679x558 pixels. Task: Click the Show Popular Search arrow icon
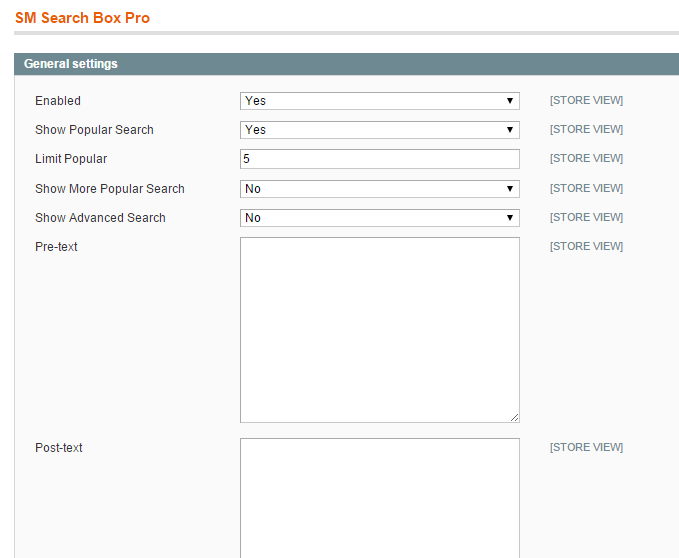[510, 130]
